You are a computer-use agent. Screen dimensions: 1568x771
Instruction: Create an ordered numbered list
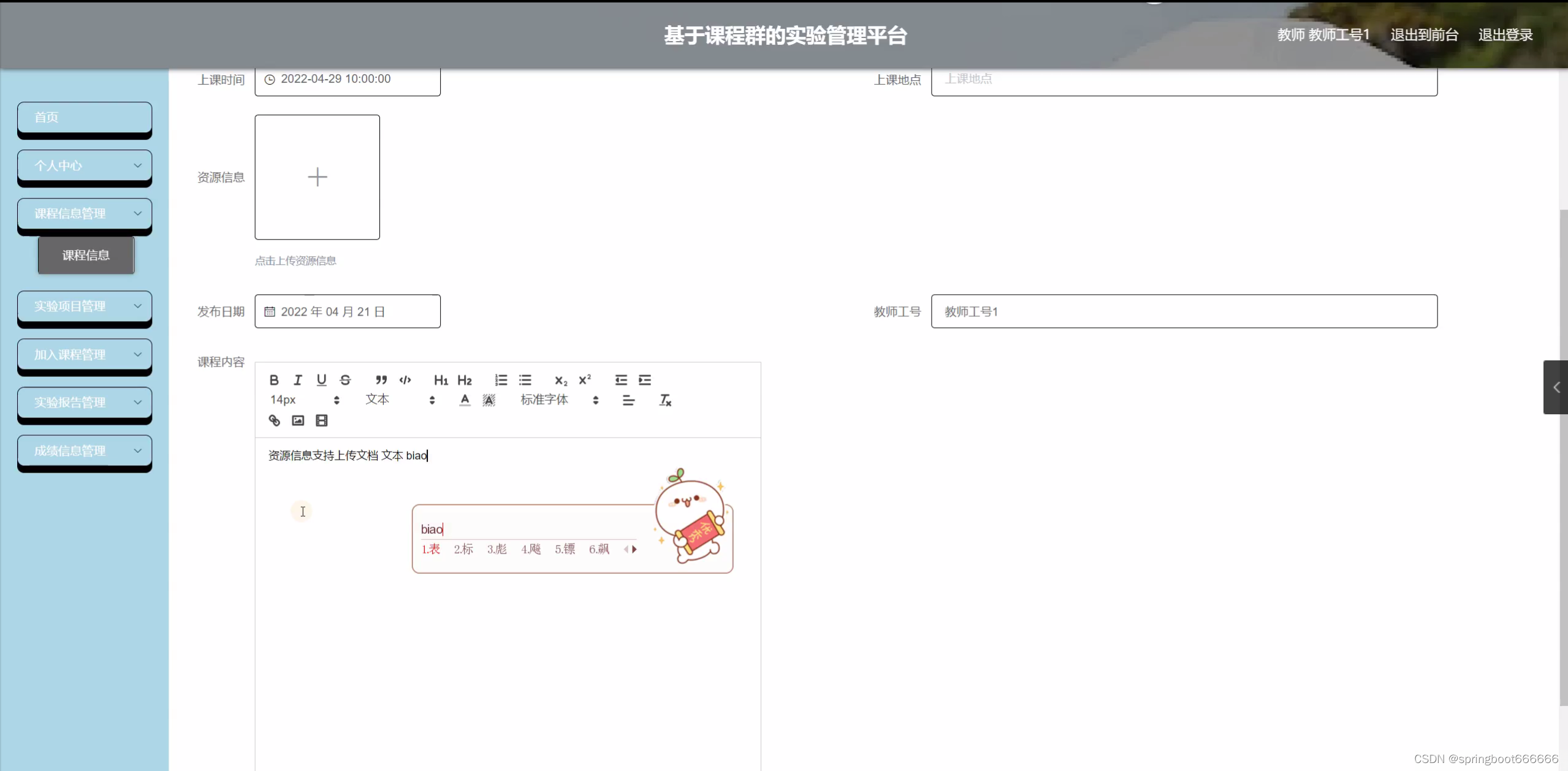[x=501, y=380]
